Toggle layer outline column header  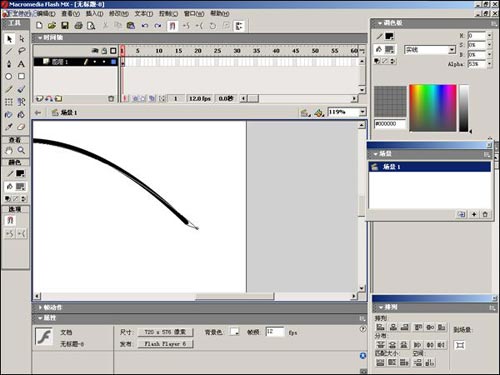coord(113,51)
